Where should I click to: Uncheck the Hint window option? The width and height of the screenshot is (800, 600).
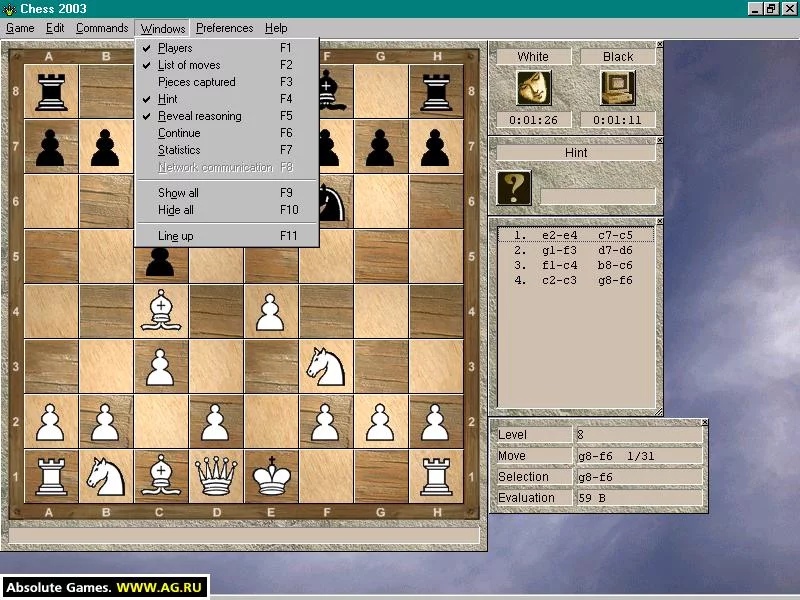click(227, 99)
